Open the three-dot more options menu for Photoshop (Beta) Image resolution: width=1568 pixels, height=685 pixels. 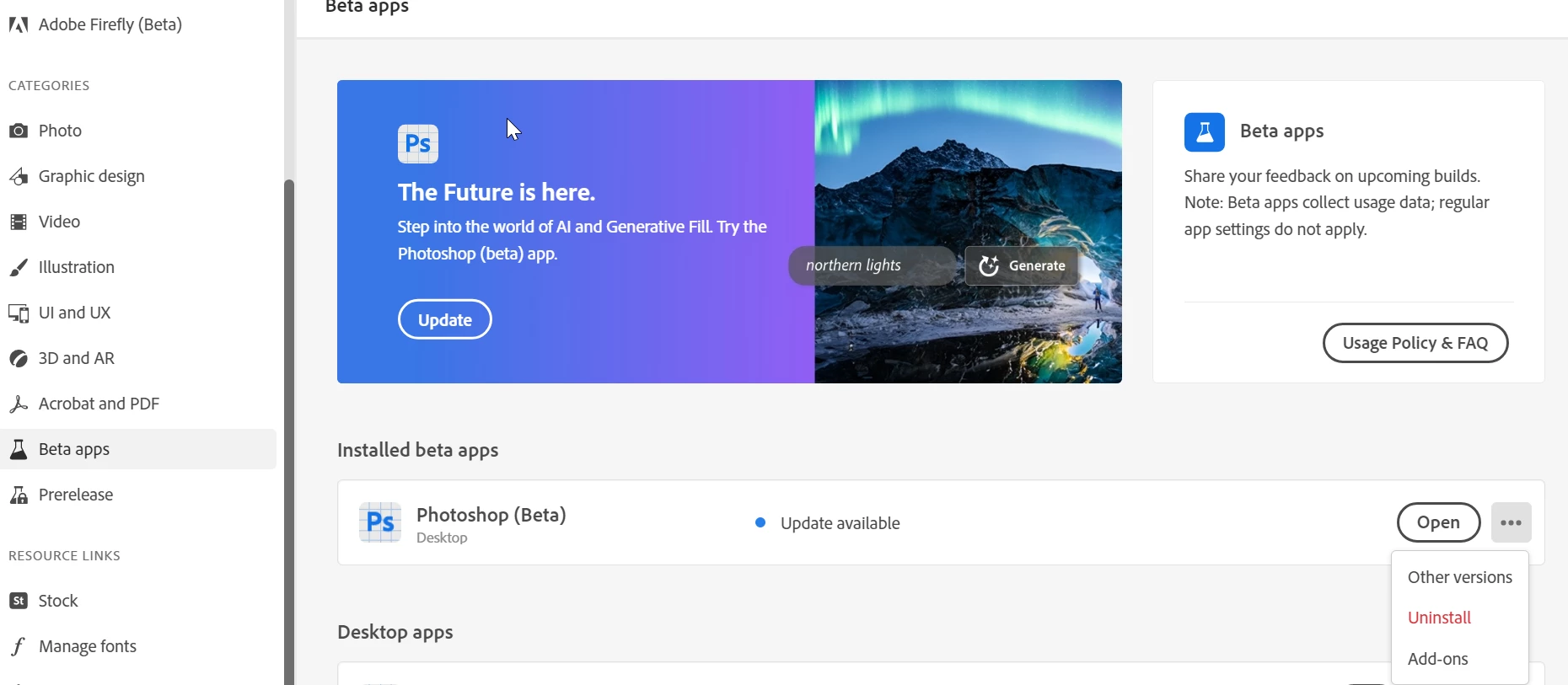point(1512,522)
